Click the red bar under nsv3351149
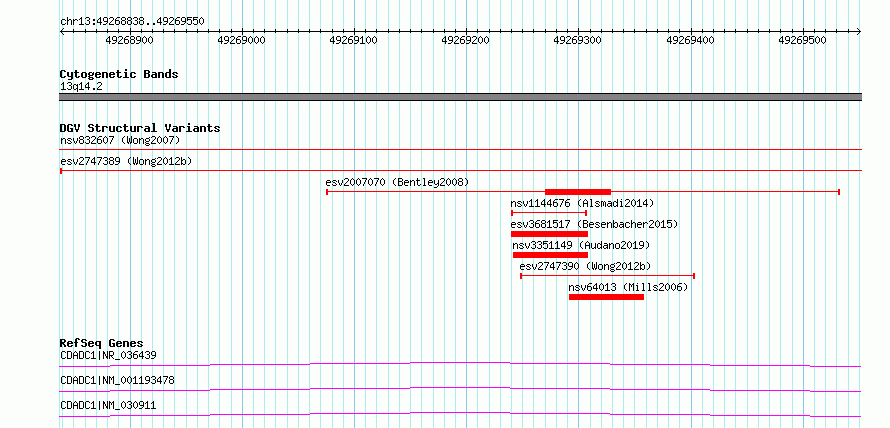 550,255
